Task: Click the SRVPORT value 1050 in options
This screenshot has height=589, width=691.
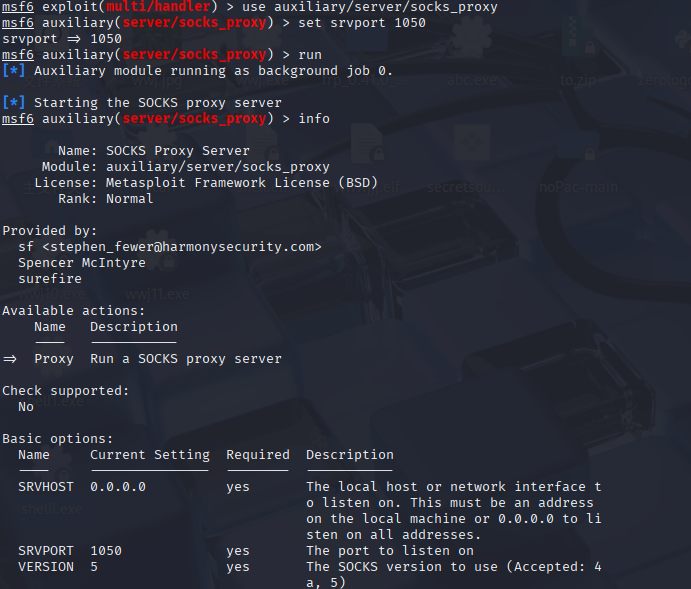Action: pos(106,551)
